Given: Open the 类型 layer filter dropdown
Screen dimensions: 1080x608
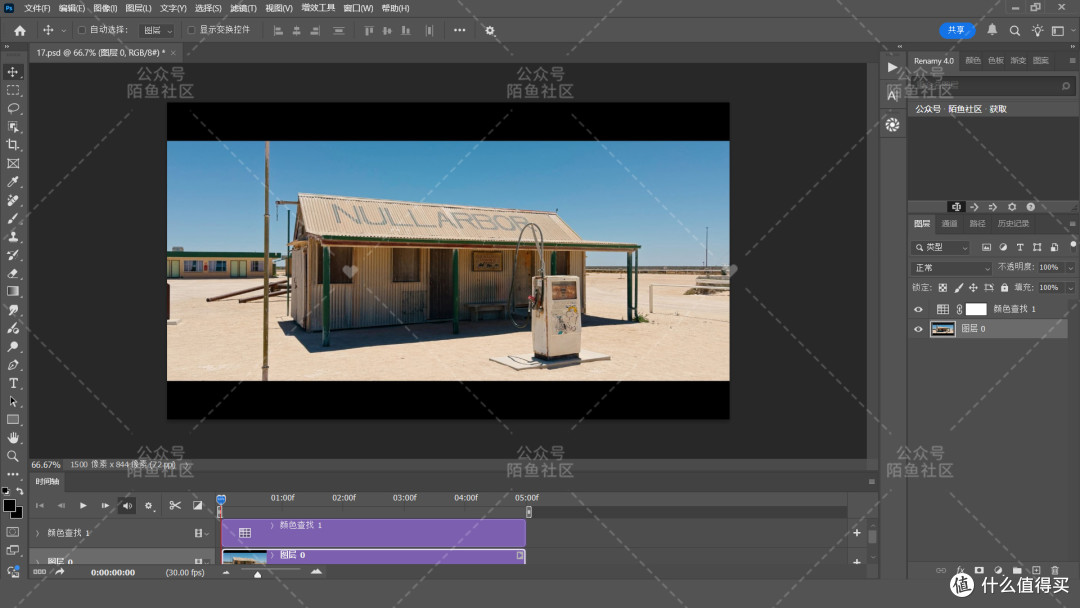Looking at the screenshot, I should click(x=941, y=247).
